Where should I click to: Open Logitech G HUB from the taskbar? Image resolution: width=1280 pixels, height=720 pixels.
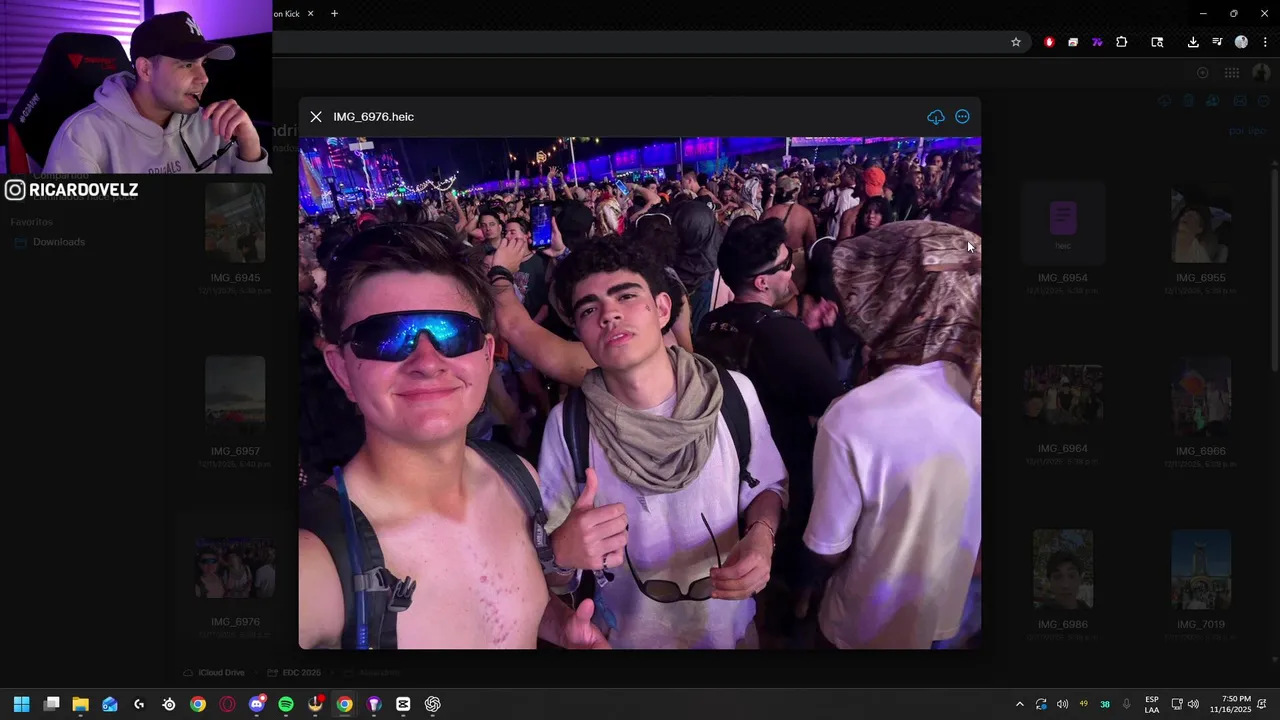coord(139,704)
